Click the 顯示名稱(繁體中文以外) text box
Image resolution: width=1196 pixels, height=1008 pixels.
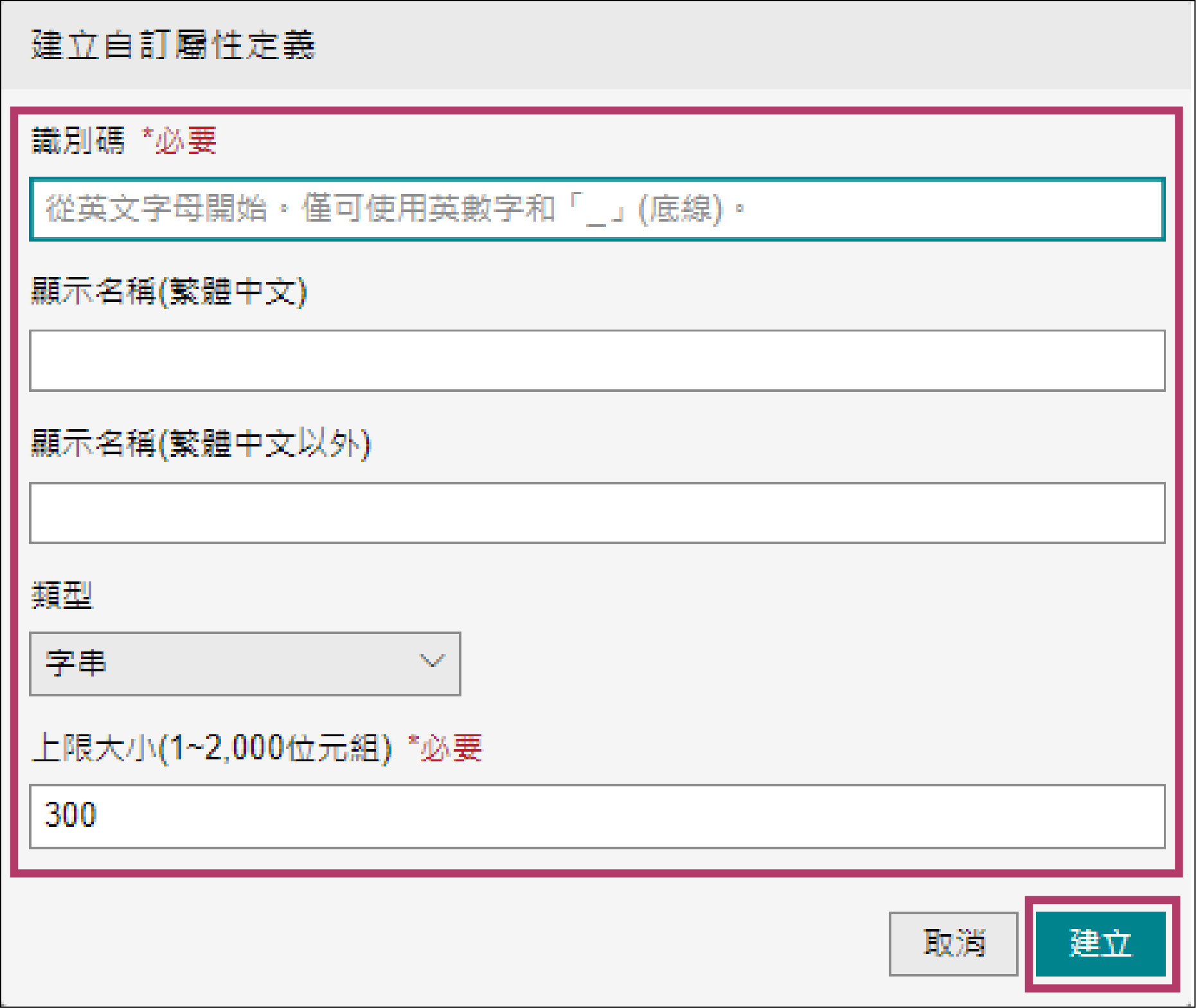596,513
